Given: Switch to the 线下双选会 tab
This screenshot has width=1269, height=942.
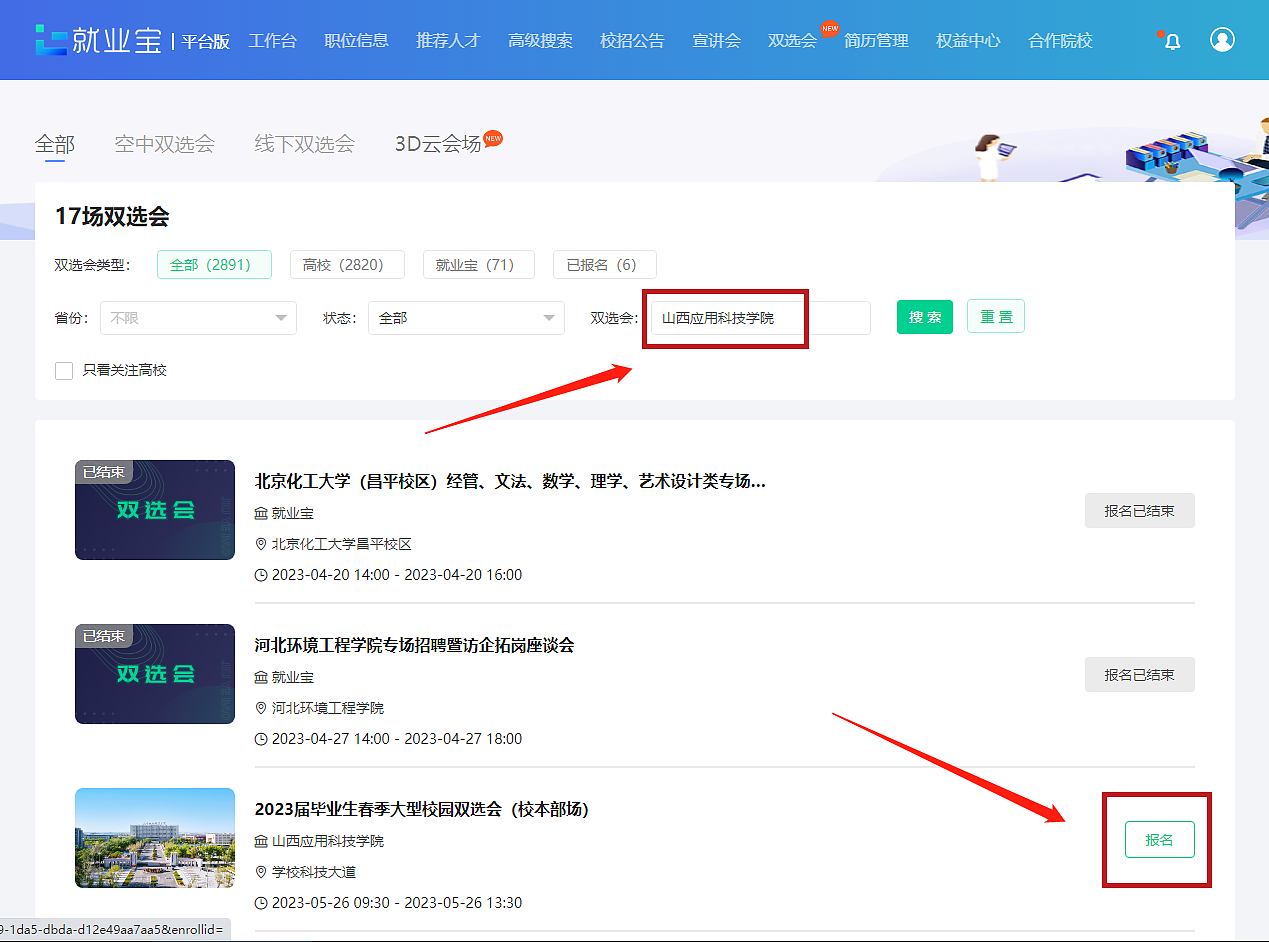Looking at the screenshot, I should [x=304, y=144].
